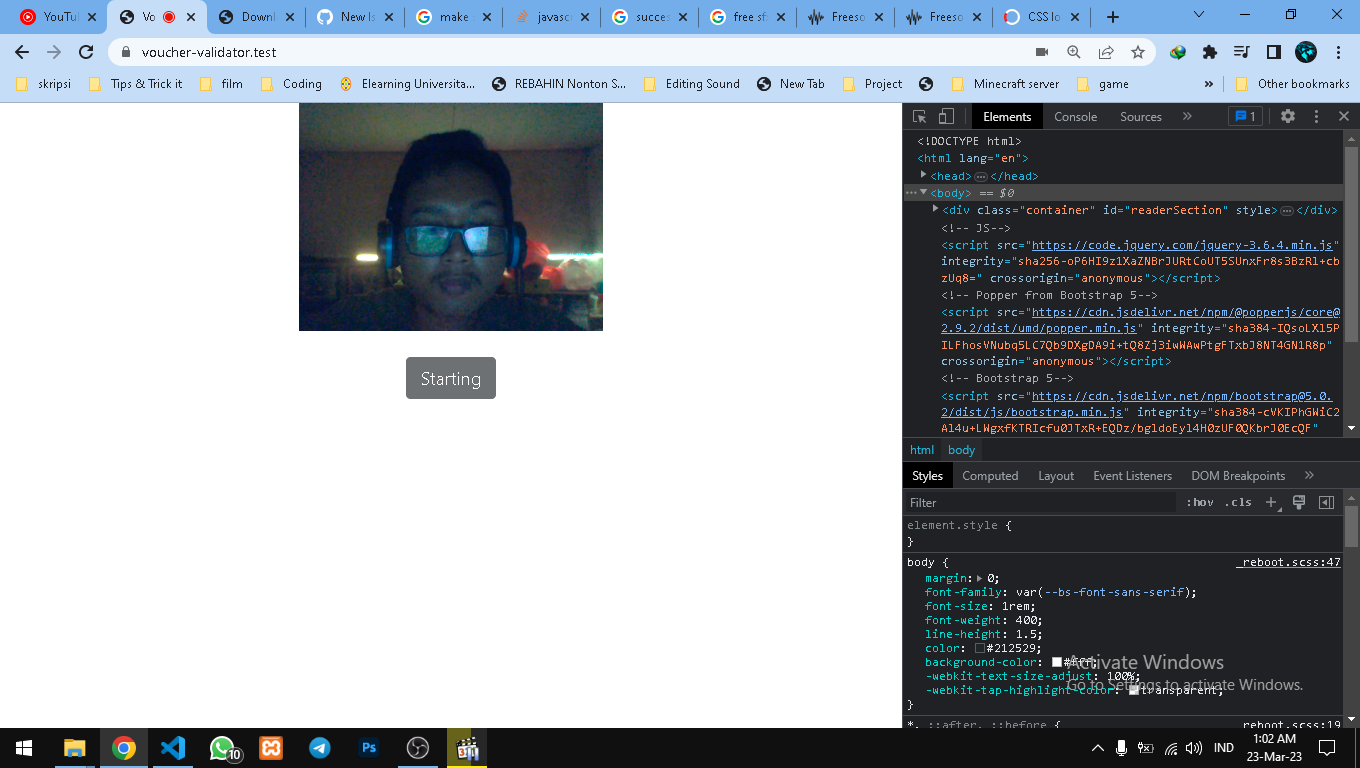
Task: Click the background-color swatch
Action: coord(1057,662)
